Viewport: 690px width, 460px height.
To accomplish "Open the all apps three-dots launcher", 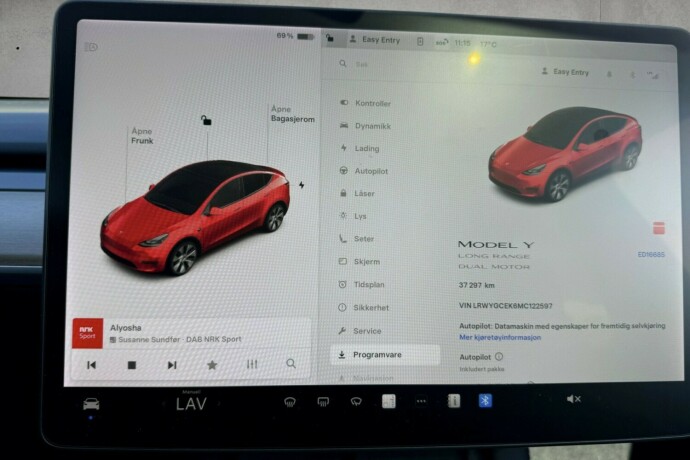I will click(421, 401).
